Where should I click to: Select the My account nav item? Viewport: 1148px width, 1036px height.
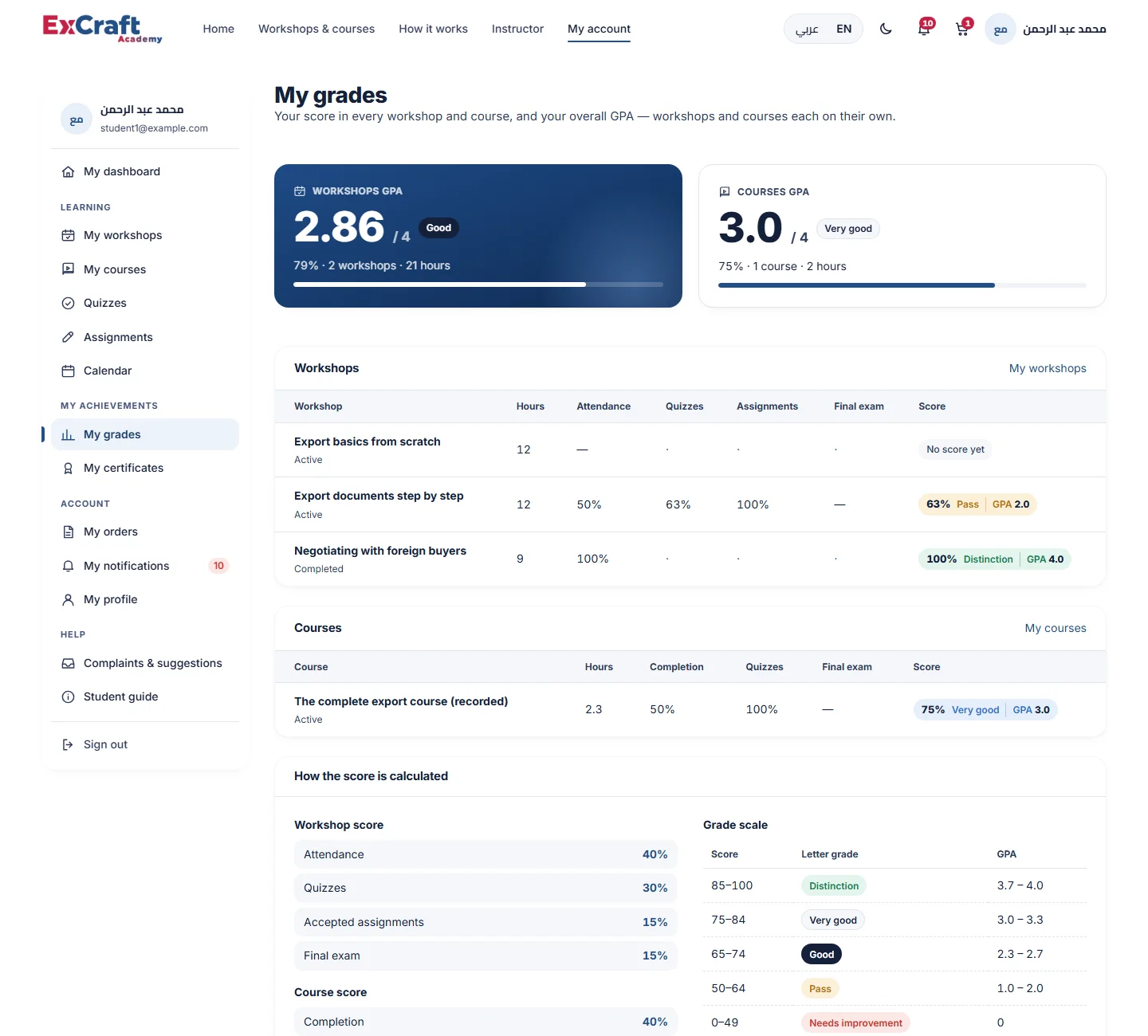(599, 29)
